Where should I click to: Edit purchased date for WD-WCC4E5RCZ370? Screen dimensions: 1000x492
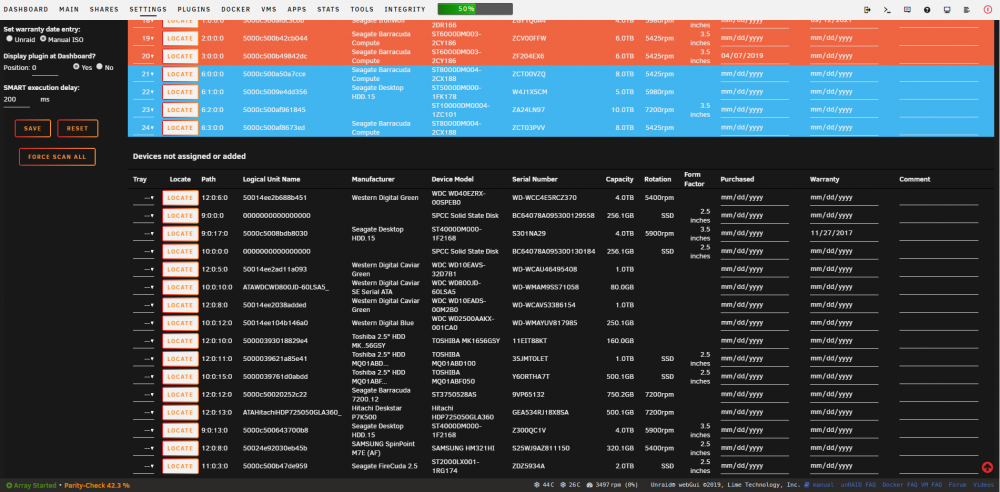(x=754, y=198)
